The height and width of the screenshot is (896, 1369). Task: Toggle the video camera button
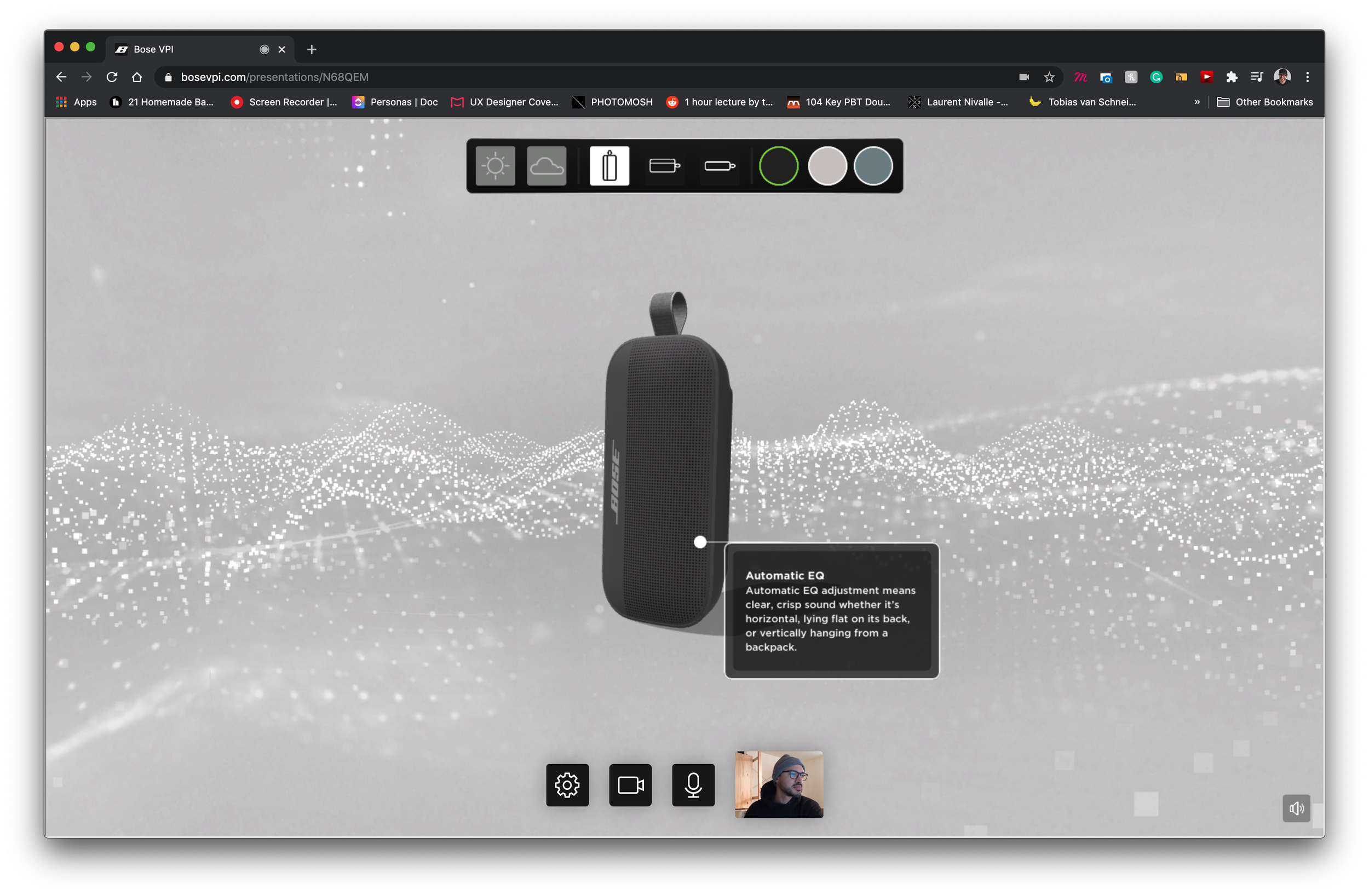pos(630,785)
